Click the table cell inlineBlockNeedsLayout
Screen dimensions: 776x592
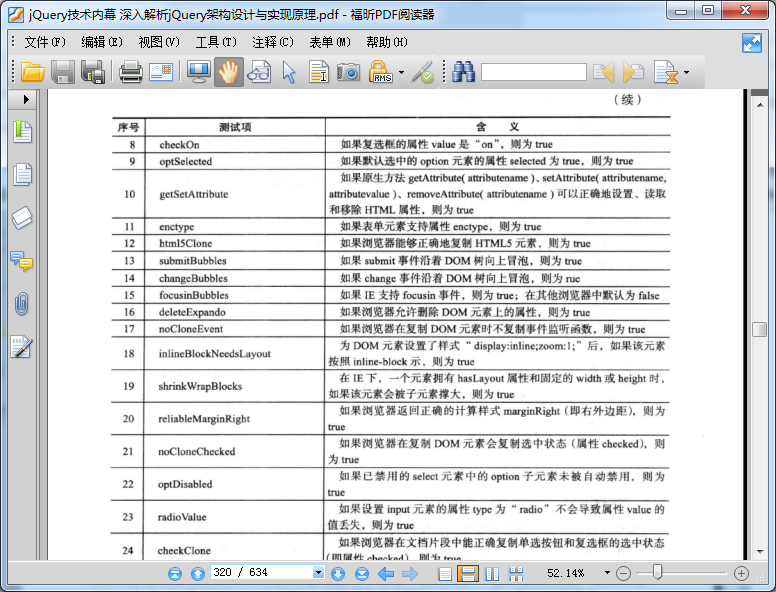point(214,353)
